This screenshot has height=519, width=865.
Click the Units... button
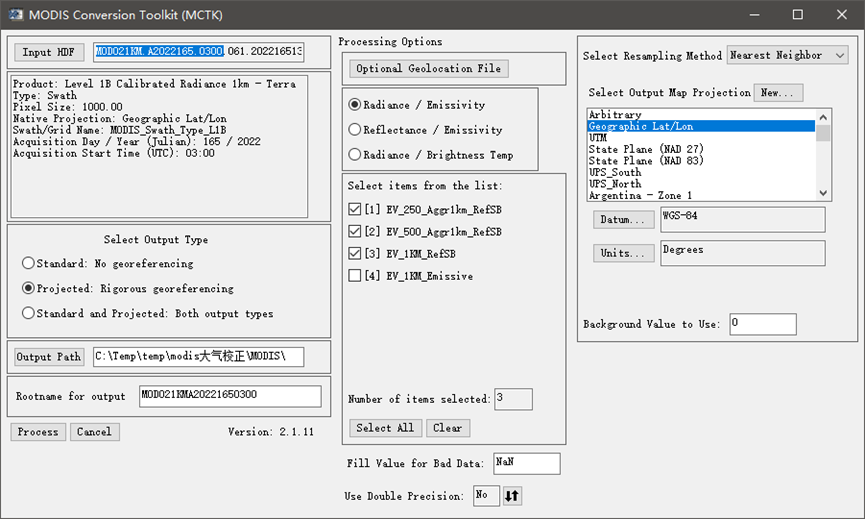[x=623, y=253]
